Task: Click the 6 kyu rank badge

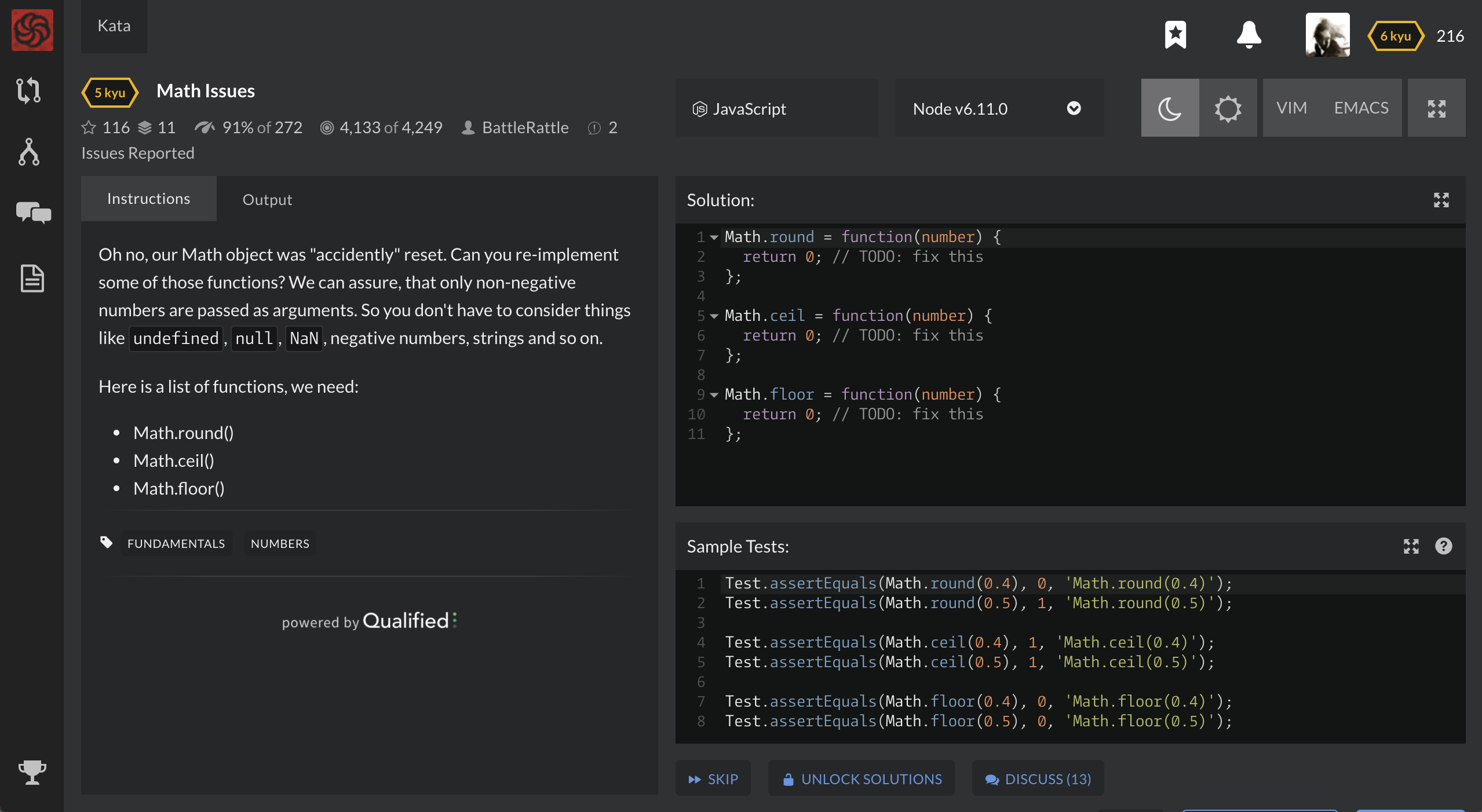Action: 1396,36
